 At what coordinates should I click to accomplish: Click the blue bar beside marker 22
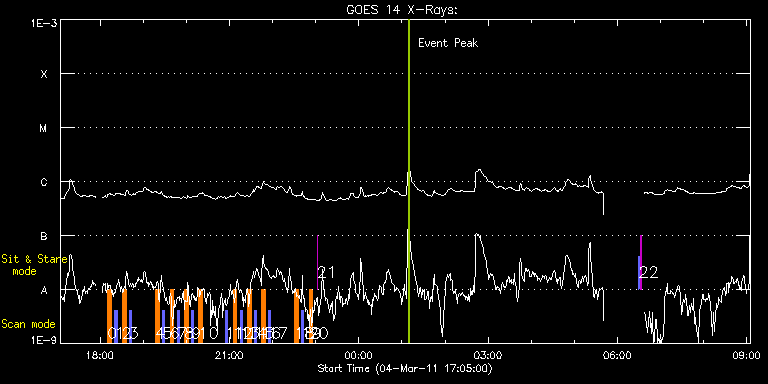coord(639,272)
